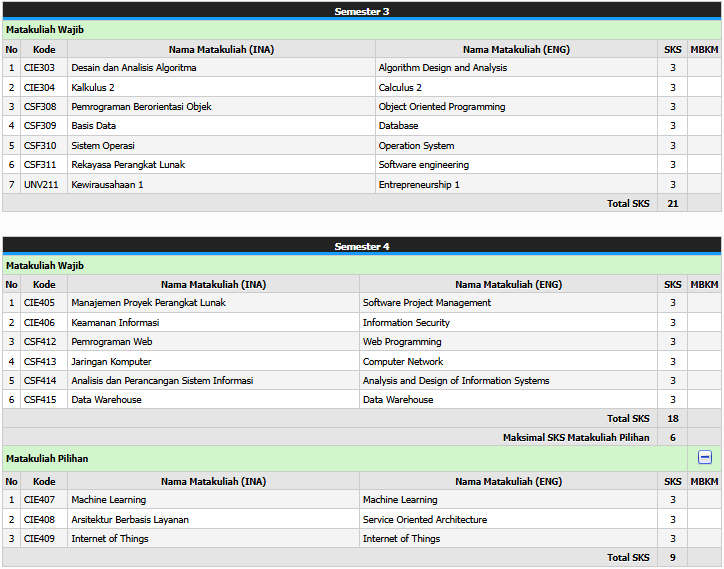The height and width of the screenshot is (569, 724).
Task: Click the Pemrograman Web course name
Action: [x=111, y=342]
